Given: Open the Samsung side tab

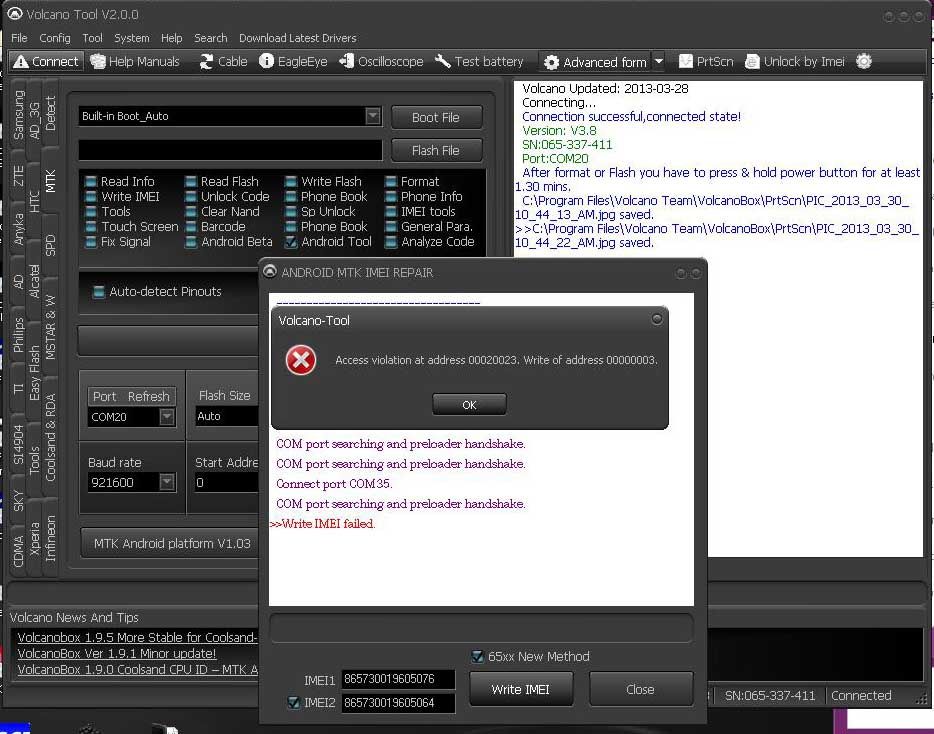Looking at the screenshot, I should [18, 114].
